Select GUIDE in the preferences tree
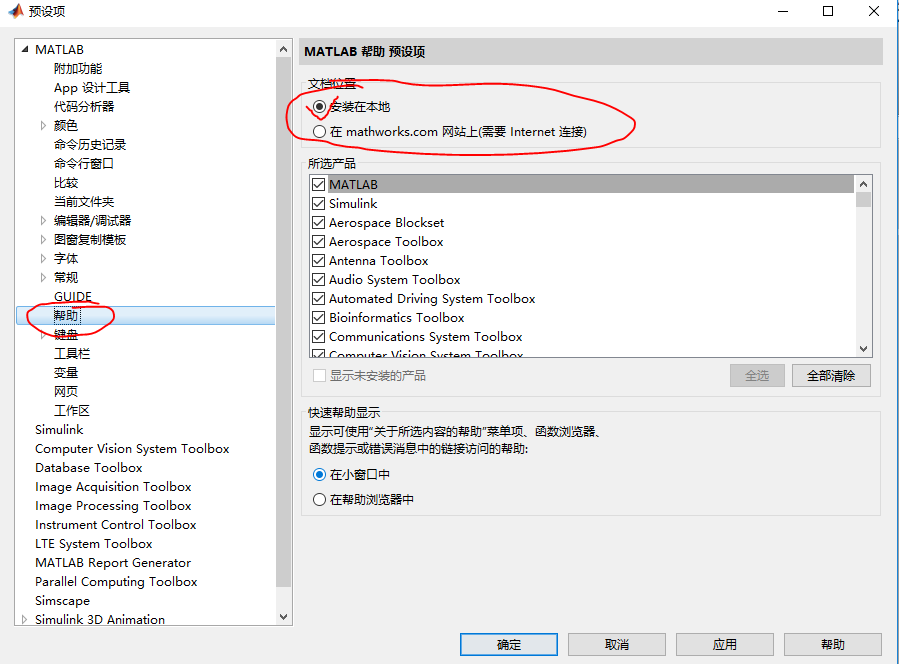 (73, 296)
